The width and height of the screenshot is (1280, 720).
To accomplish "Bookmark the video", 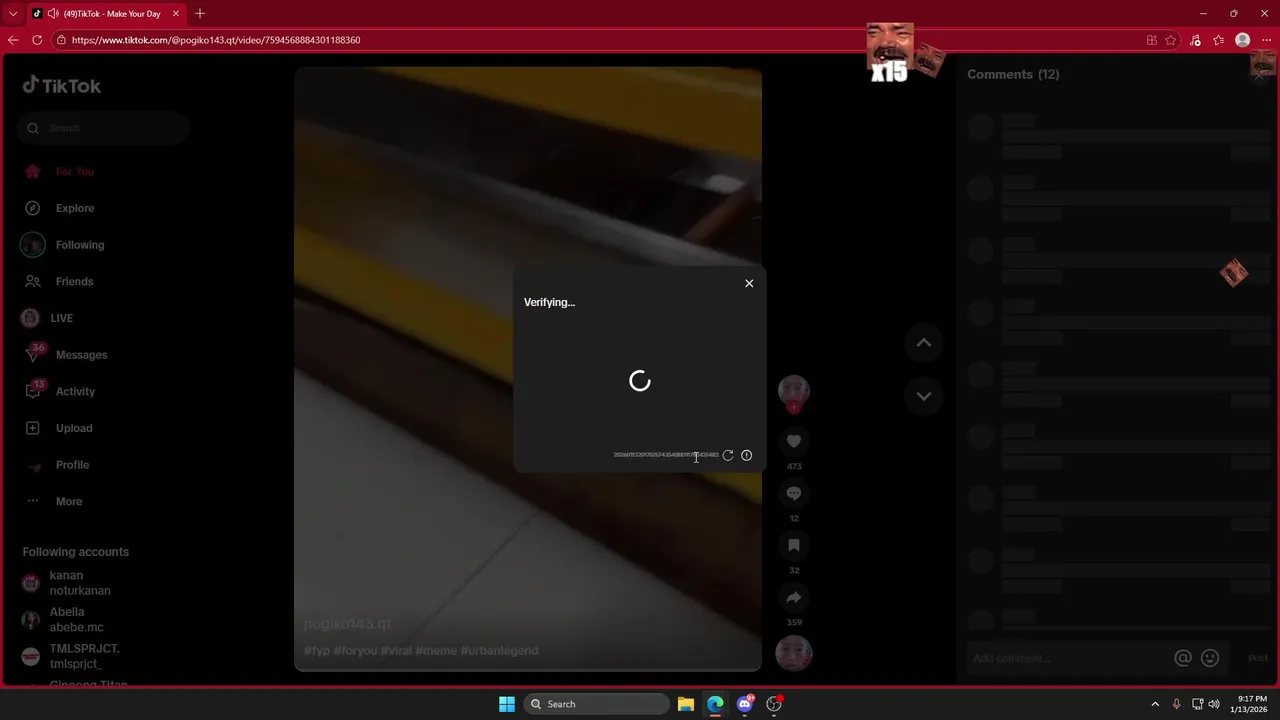I will pos(794,545).
